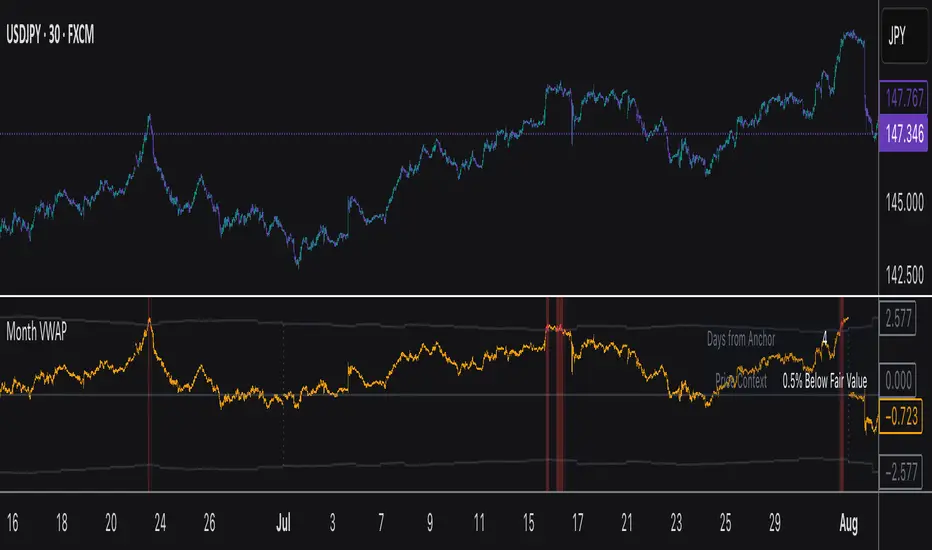Click date 21 on time axis
This screenshot has height=550, width=932.
coord(627,523)
